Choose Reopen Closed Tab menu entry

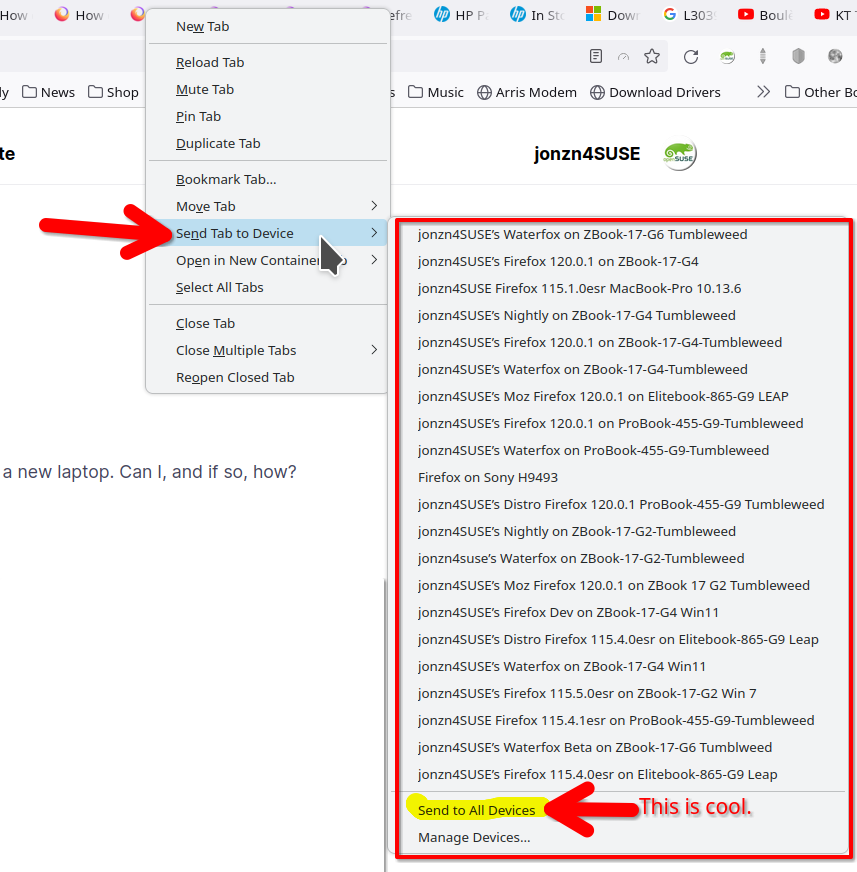(x=267, y=378)
